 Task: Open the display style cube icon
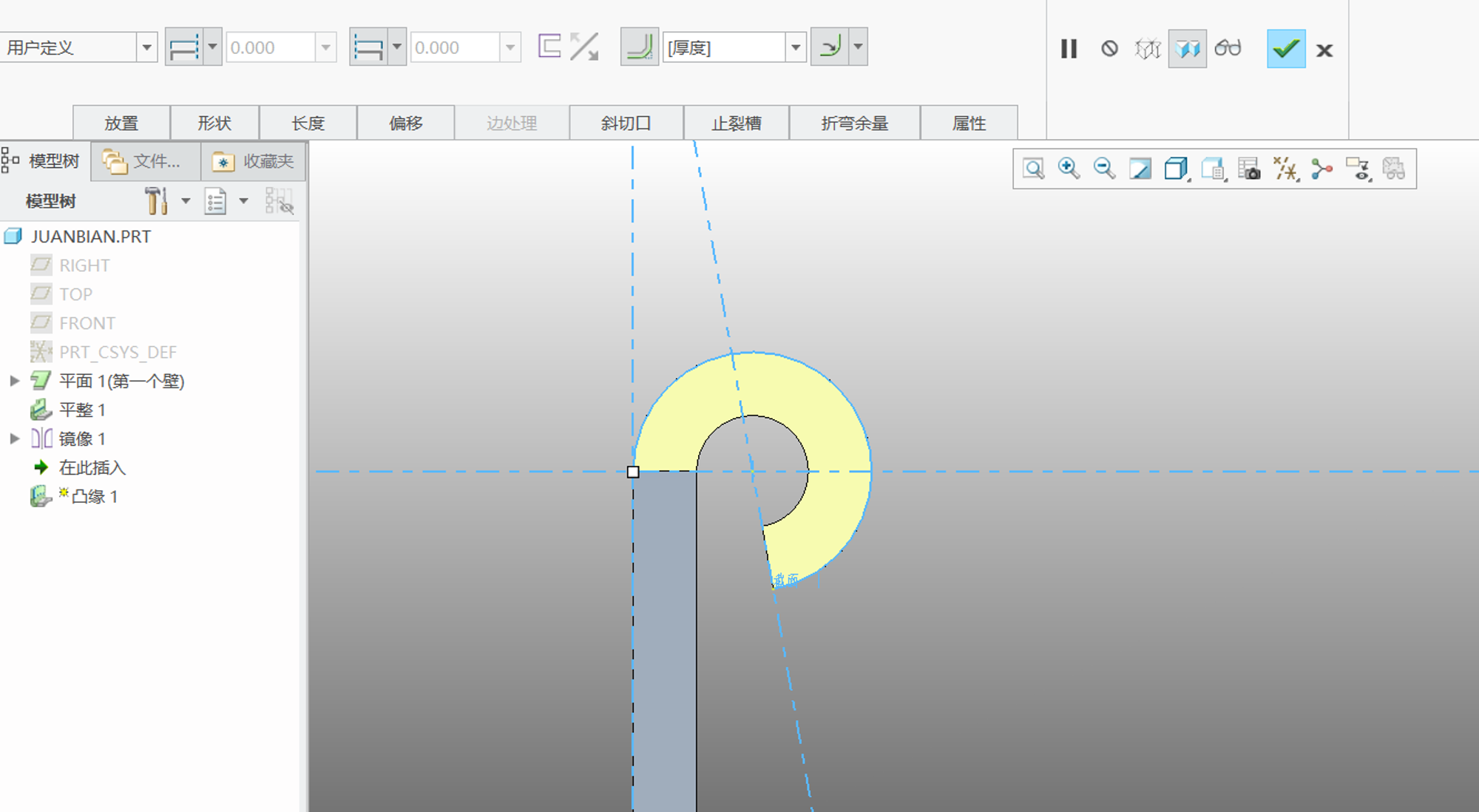pos(1176,169)
